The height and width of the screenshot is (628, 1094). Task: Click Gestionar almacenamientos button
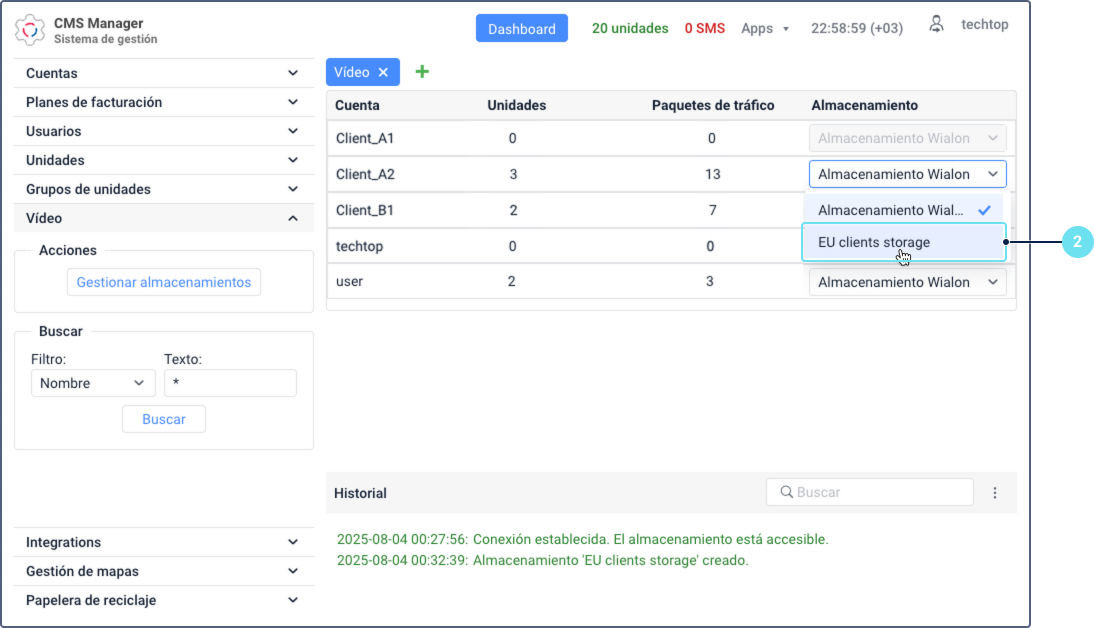click(x=164, y=282)
